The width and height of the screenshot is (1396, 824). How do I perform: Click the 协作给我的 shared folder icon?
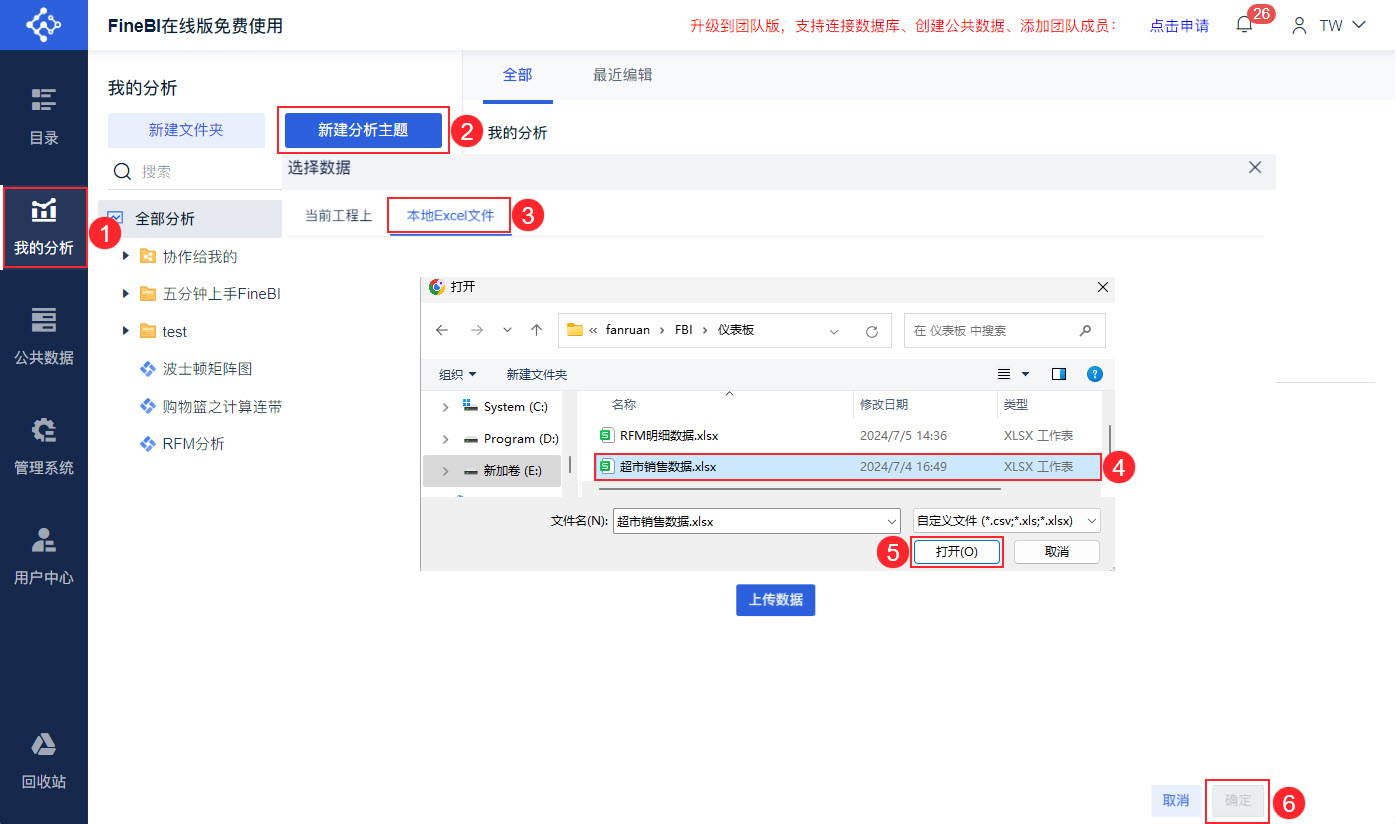[x=147, y=257]
